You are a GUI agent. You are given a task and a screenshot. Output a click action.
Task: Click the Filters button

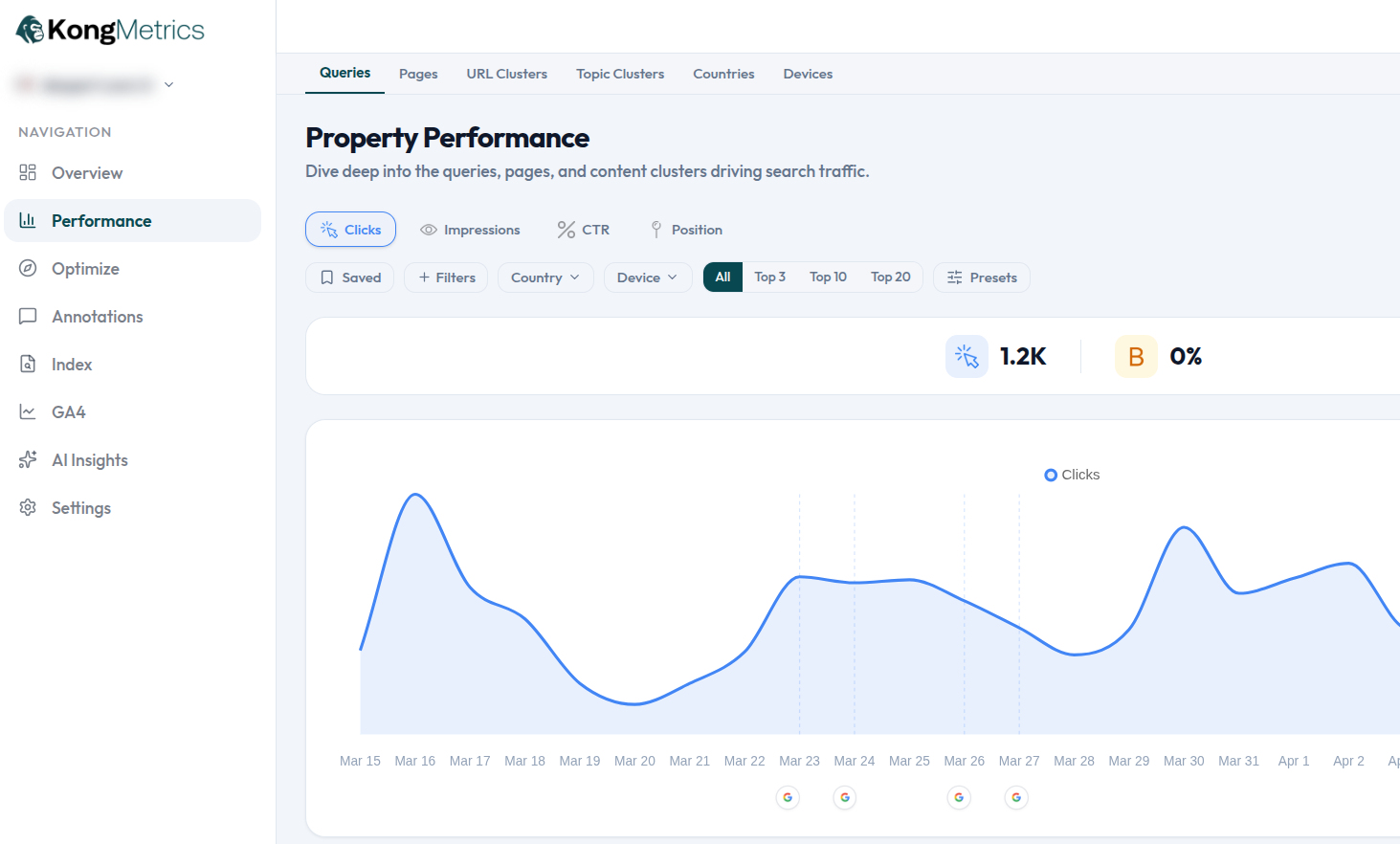[445, 277]
